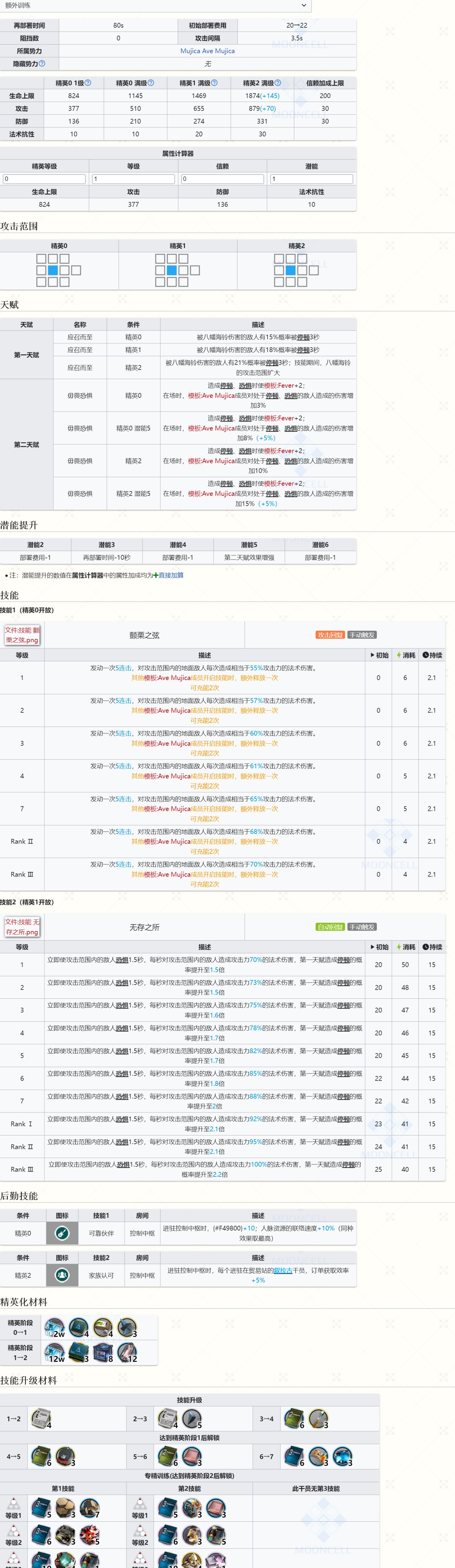Click the Mujica Ave Mujica faction link

[x=207, y=51]
